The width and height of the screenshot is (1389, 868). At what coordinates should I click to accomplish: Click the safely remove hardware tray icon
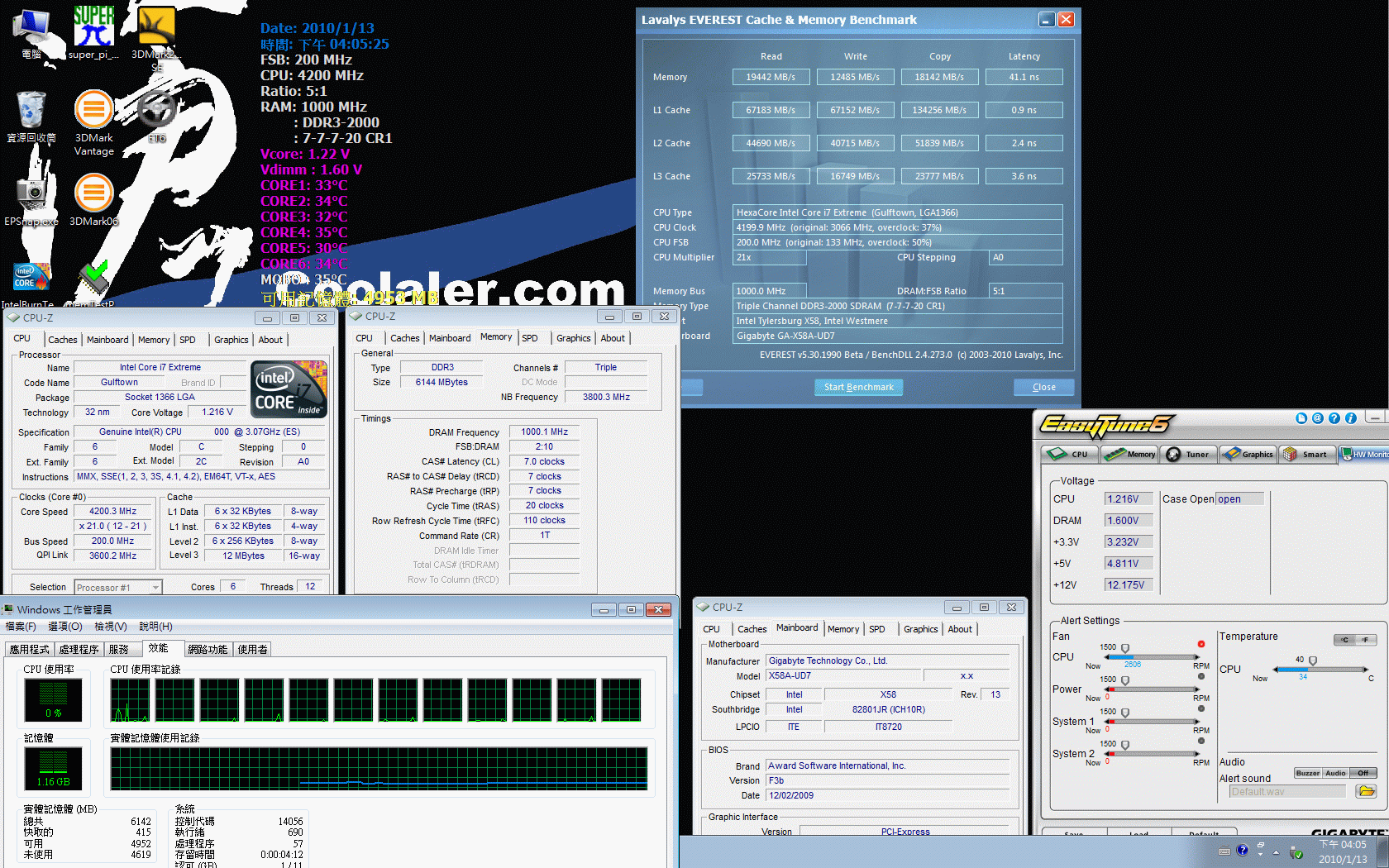pyautogui.click(x=1296, y=852)
